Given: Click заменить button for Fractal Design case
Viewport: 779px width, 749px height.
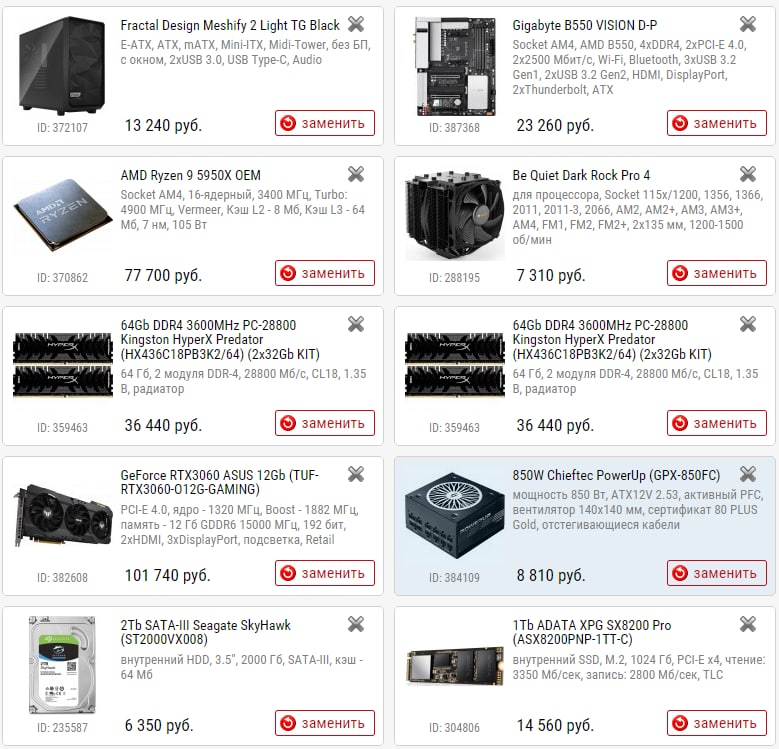Looking at the screenshot, I should pyautogui.click(x=325, y=123).
